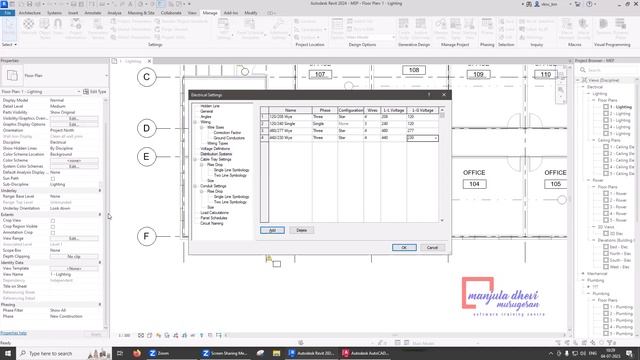
Task: Click the search icon in Project Browser
Action: click(x=583, y=70)
